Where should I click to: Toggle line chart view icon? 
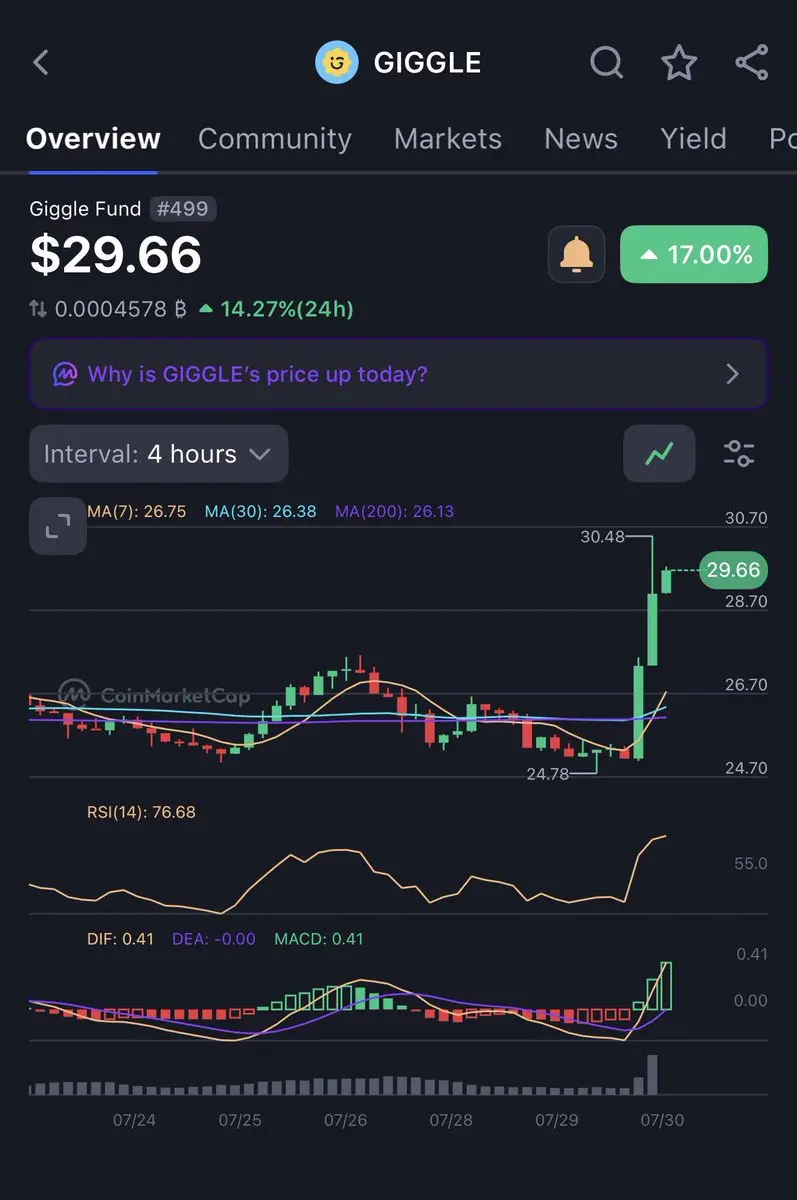660,454
